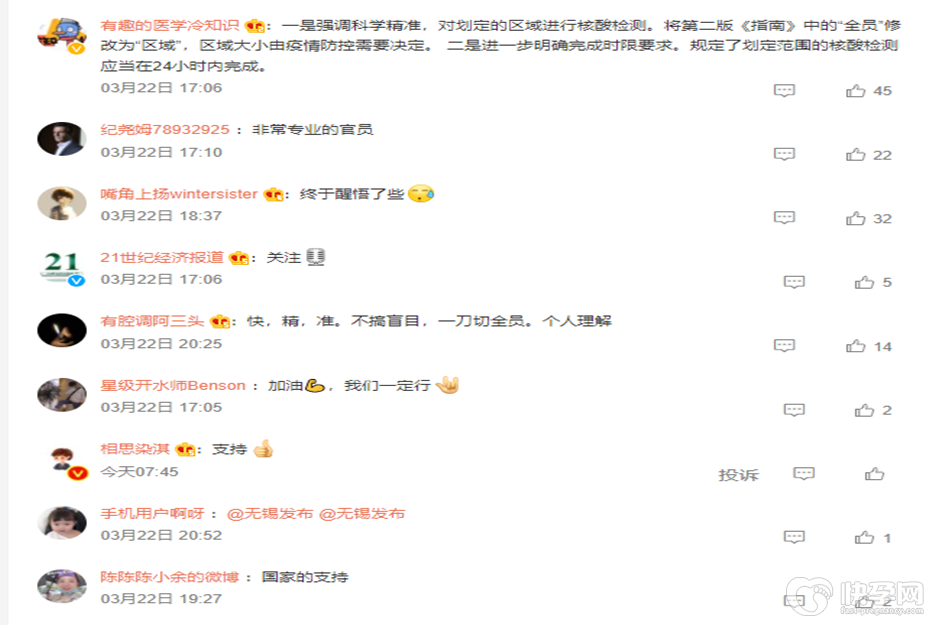The width and height of the screenshot is (935, 625).
Task: Click 纪尧姆78932925's avatar picture
Action: point(62,139)
